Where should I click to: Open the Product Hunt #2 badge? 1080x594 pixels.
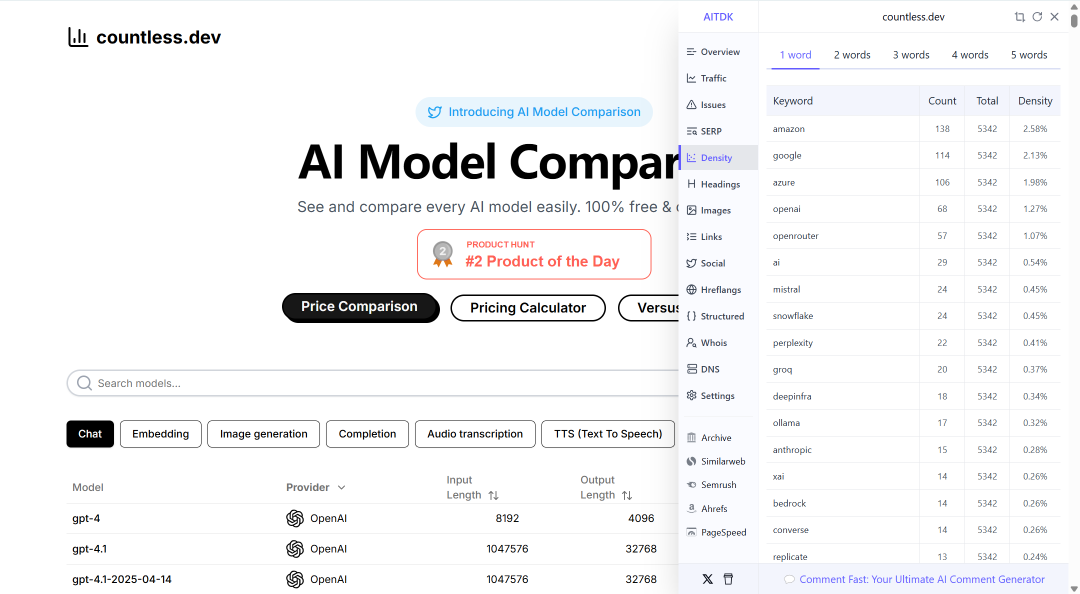(x=534, y=254)
